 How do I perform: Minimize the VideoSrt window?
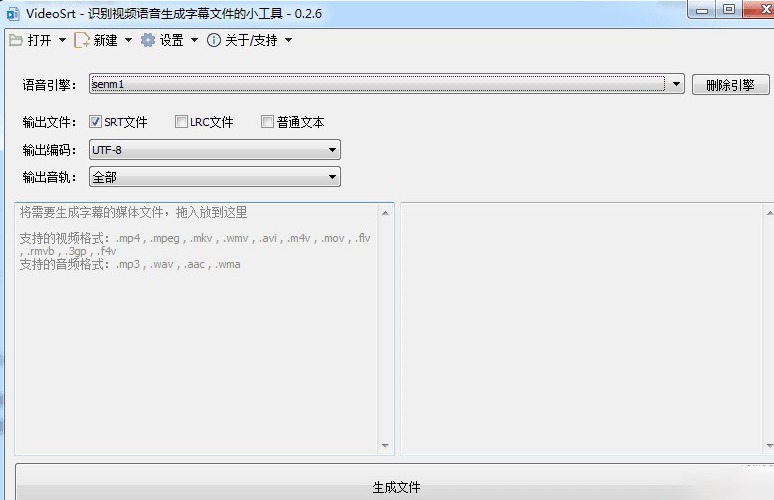pos(702,10)
